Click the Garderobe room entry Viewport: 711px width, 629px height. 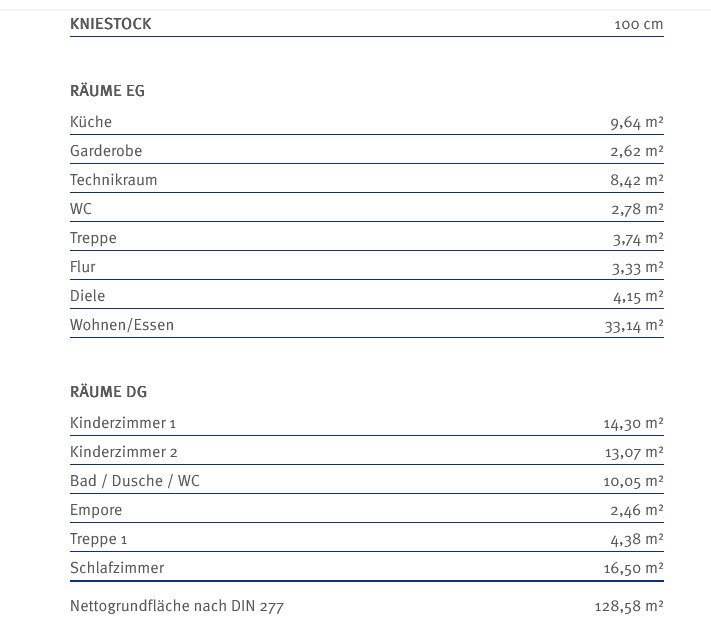pyautogui.click(x=106, y=151)
